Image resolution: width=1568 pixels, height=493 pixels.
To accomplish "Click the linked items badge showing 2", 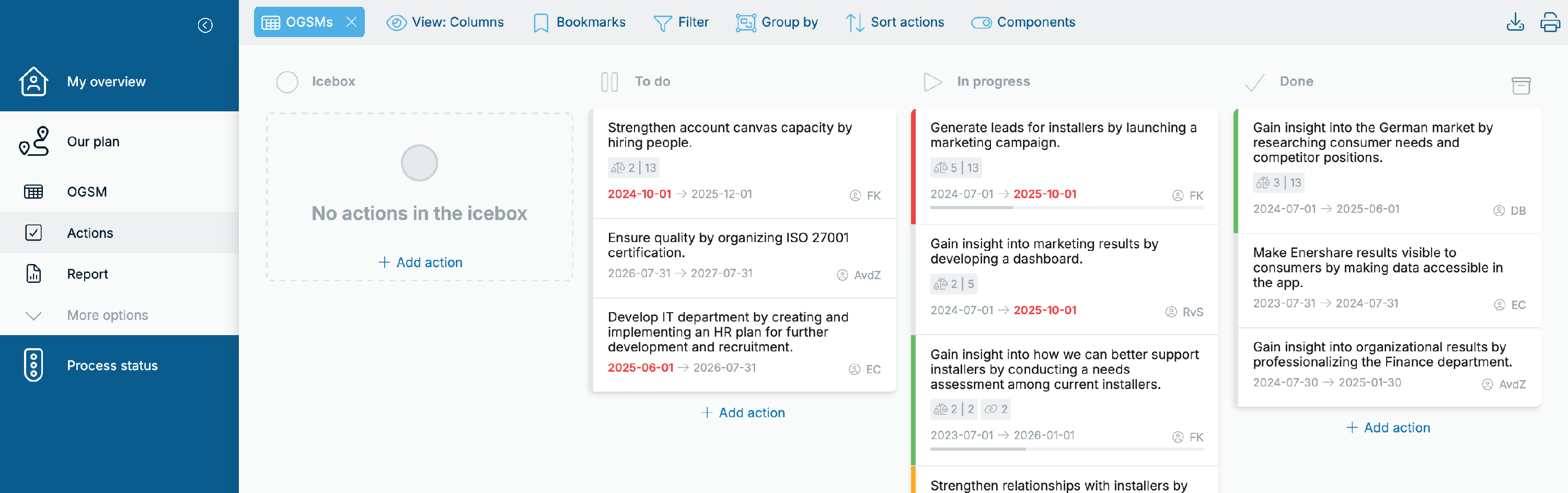I will pyautogui.click(x=996, y=409).
